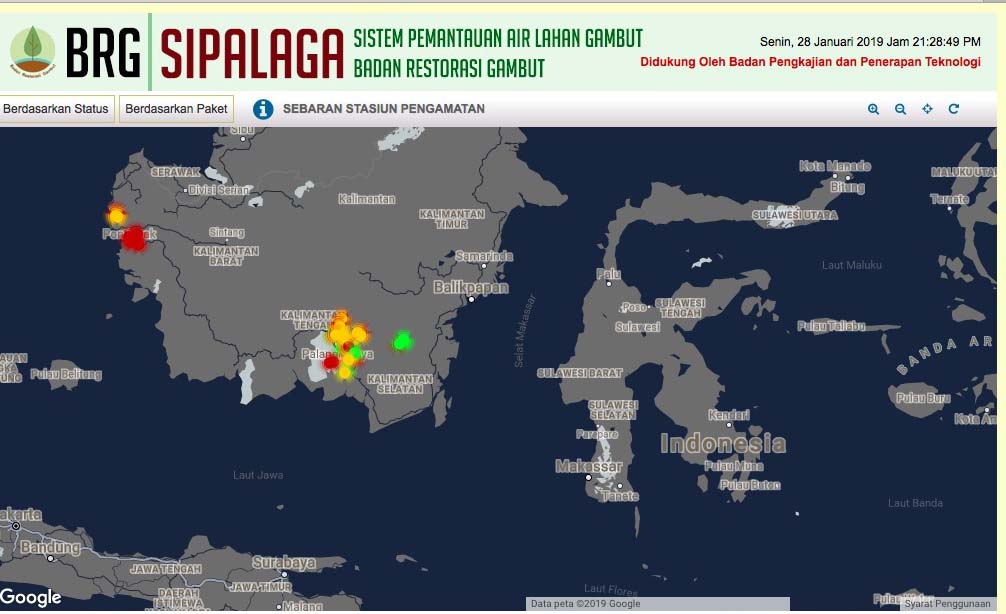Select the yellow marker northwest of Pontianak
The width and height of the screenshot is (1006, 614).
[x=116, y=215]
